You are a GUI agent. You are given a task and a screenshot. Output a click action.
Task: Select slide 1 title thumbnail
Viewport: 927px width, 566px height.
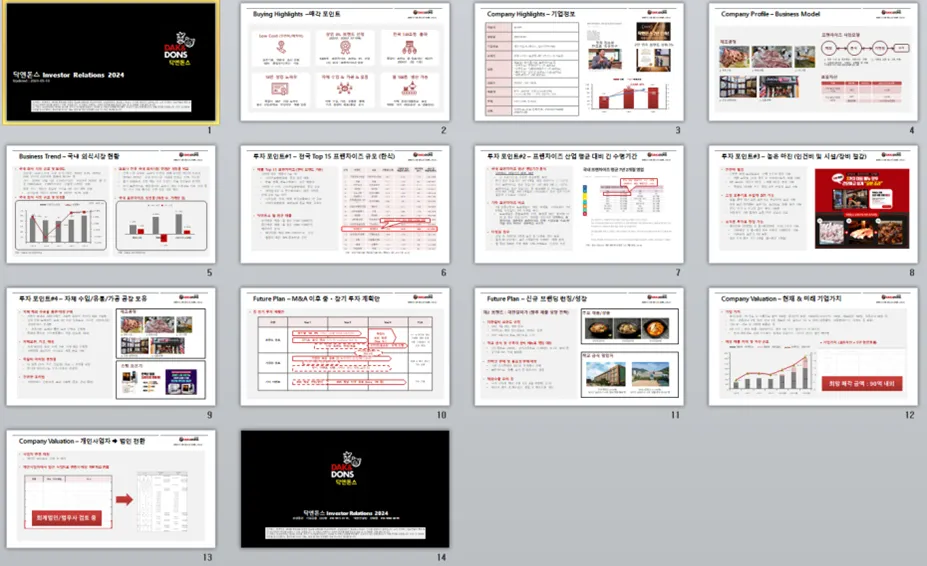(110, 62)
